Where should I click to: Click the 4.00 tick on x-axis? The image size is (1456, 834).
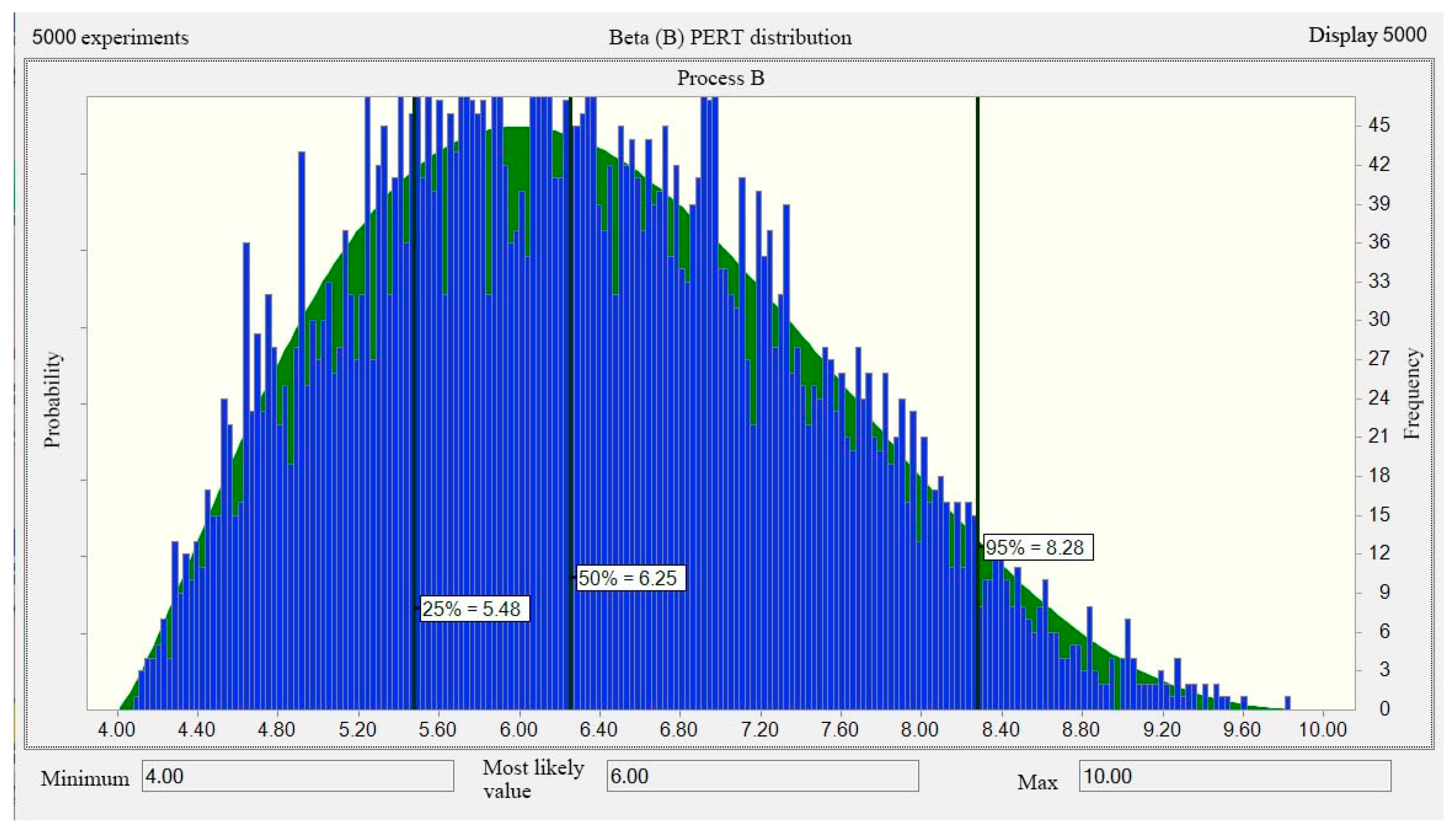pyautogui.click(x=117, y=730)
